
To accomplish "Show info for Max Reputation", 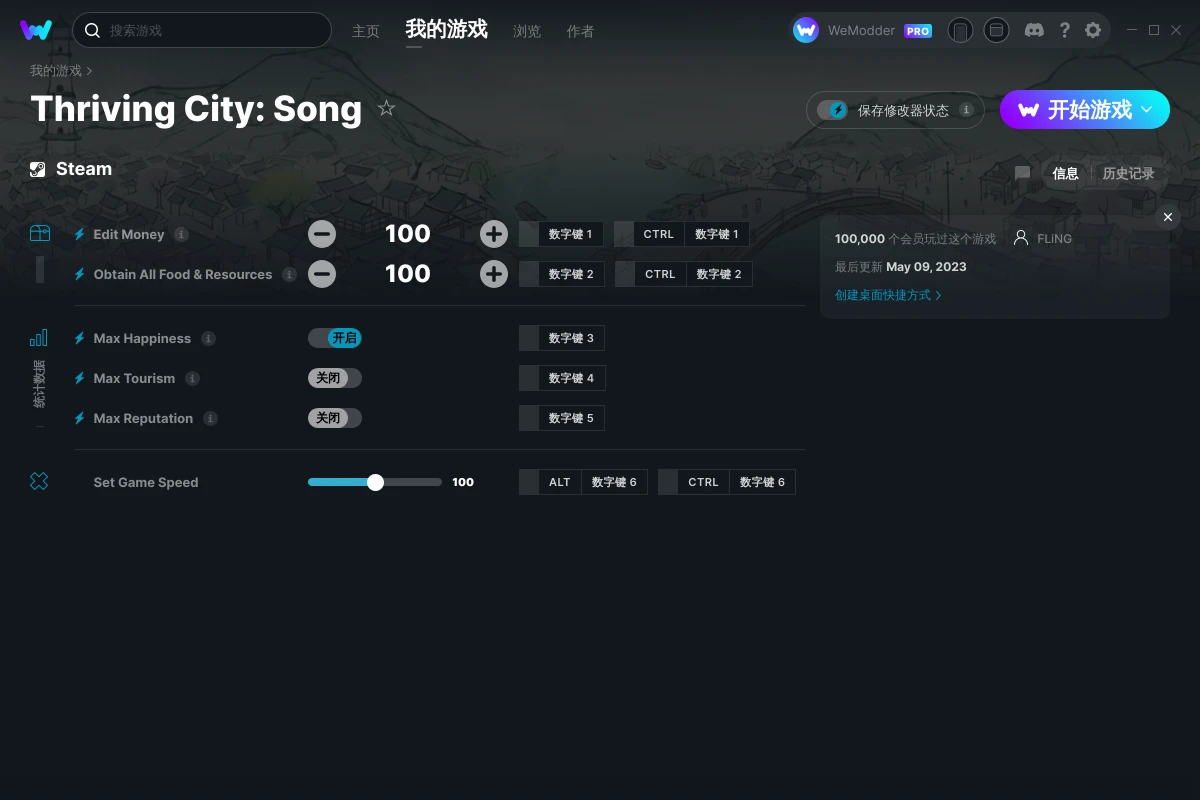I will coord(210,418).
